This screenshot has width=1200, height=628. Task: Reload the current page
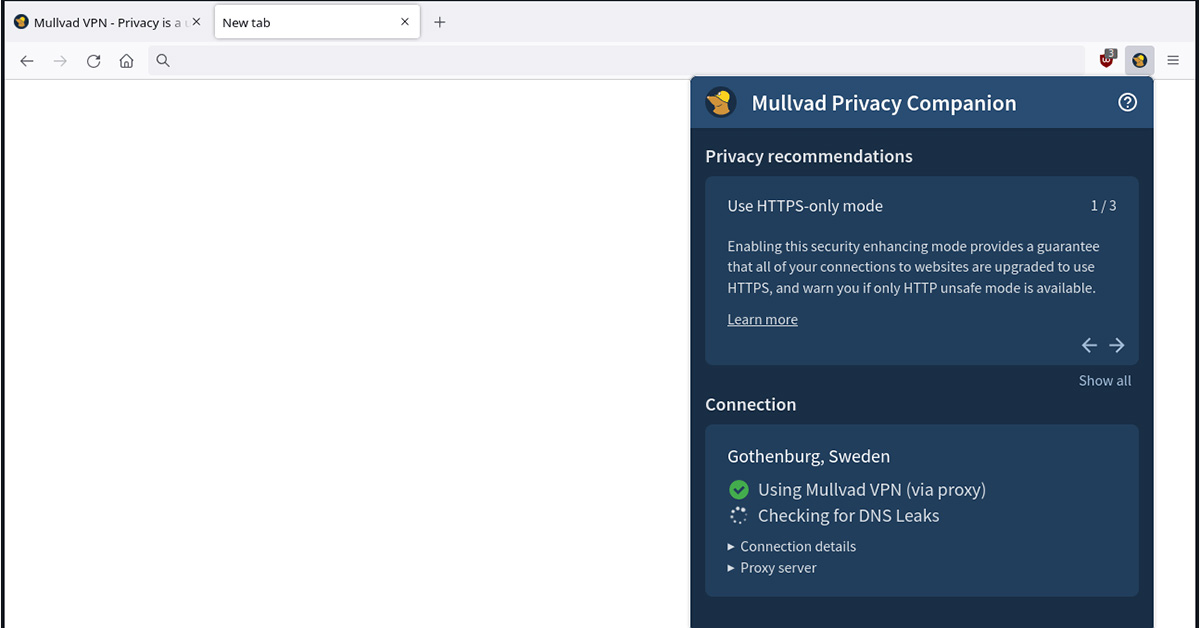click(93, 61)
